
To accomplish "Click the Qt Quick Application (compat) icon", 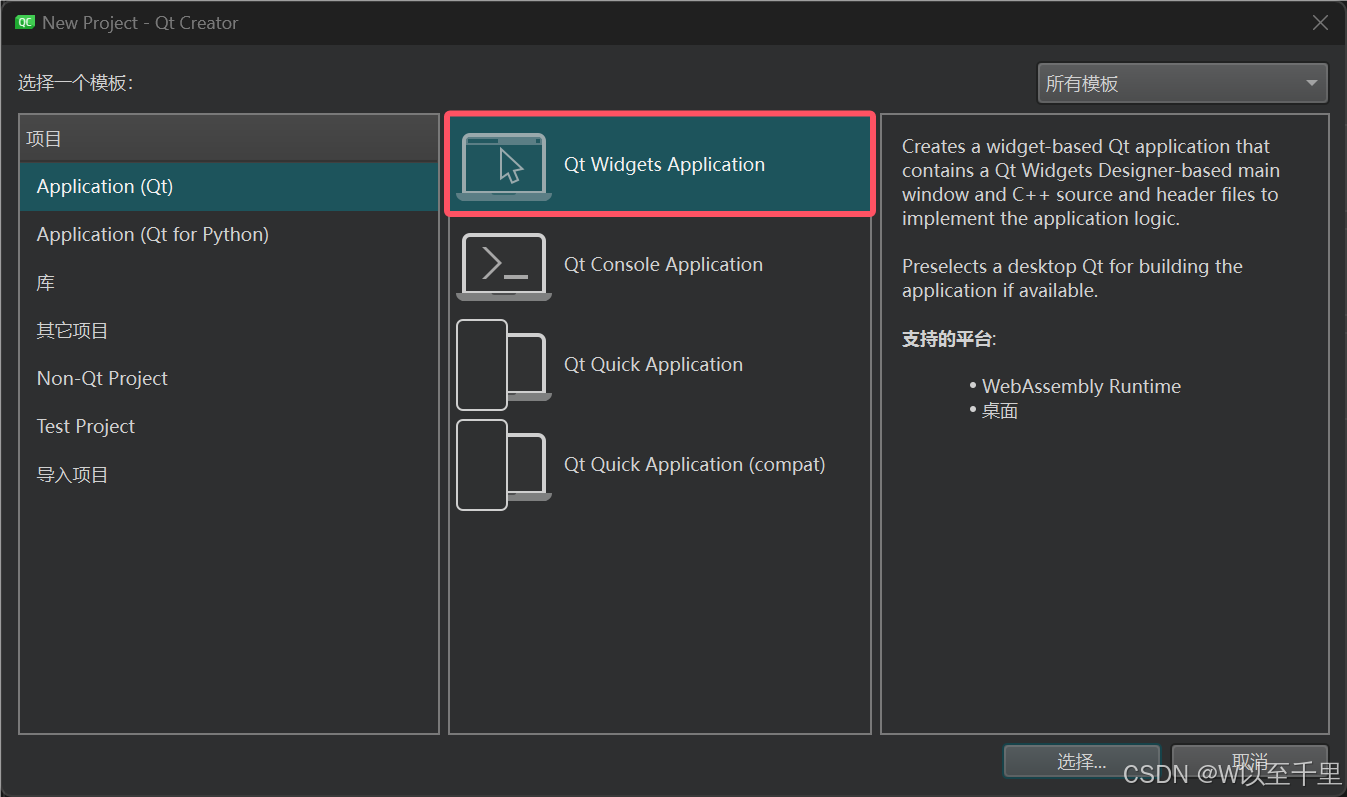I will point(504,465).
